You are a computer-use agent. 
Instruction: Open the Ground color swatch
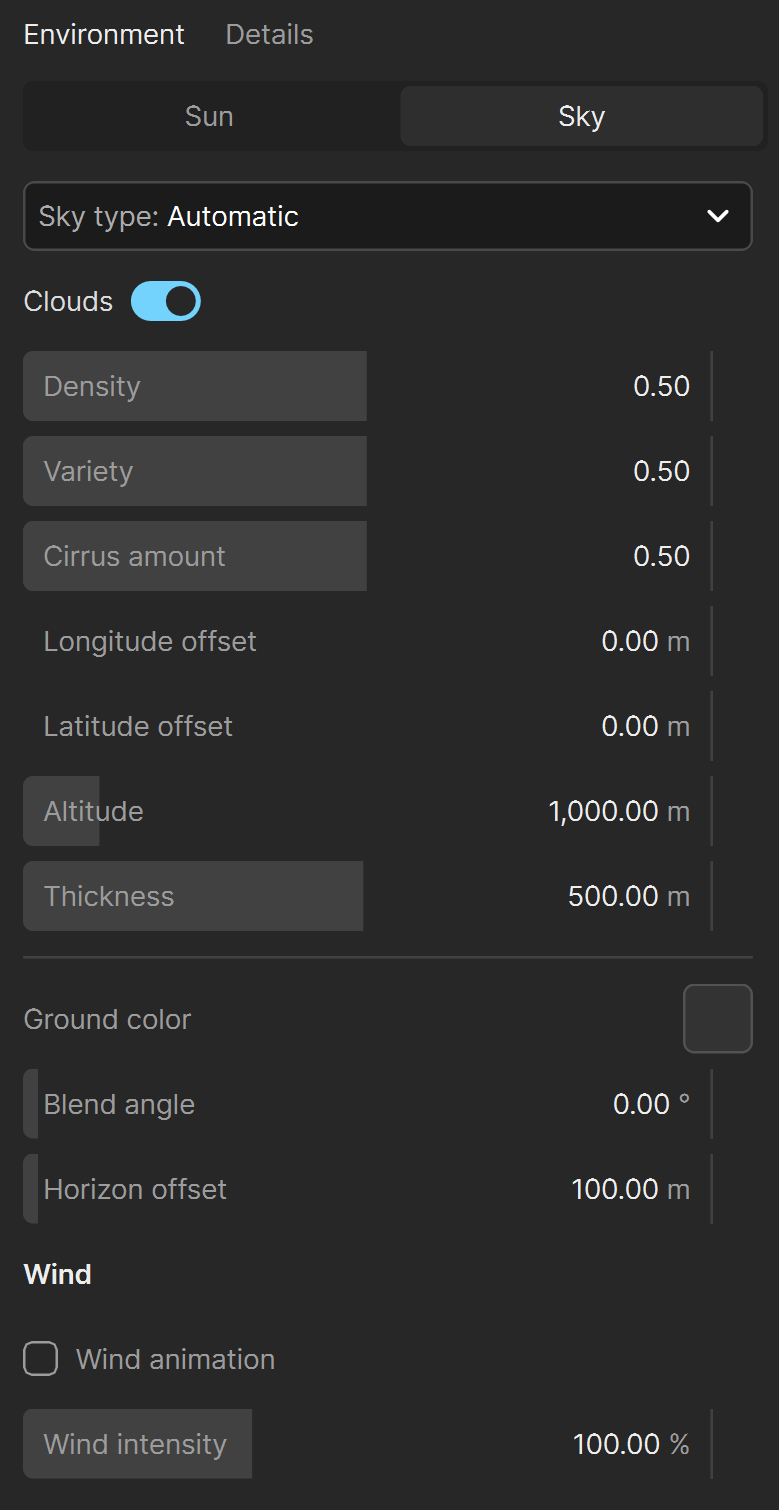click(x=718, y=1019)
